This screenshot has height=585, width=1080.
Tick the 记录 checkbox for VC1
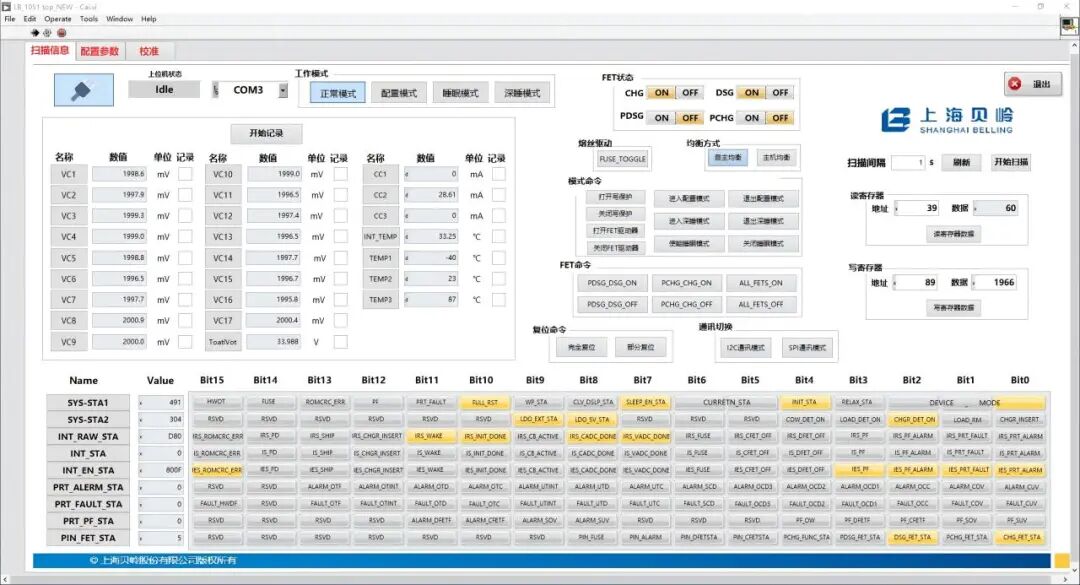click(185, 174)
